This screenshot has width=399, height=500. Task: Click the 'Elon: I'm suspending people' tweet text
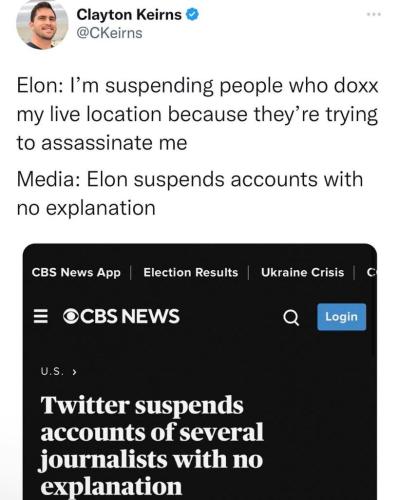coord(197,114)
